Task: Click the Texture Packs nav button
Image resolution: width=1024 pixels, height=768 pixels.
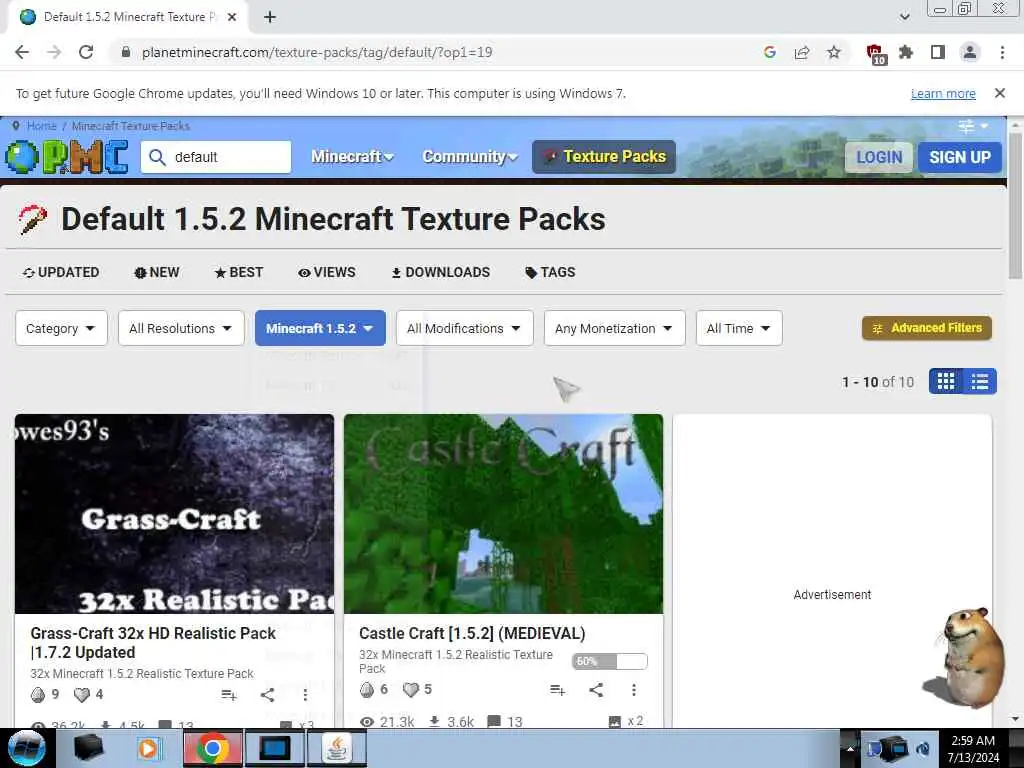Action: 604,157
